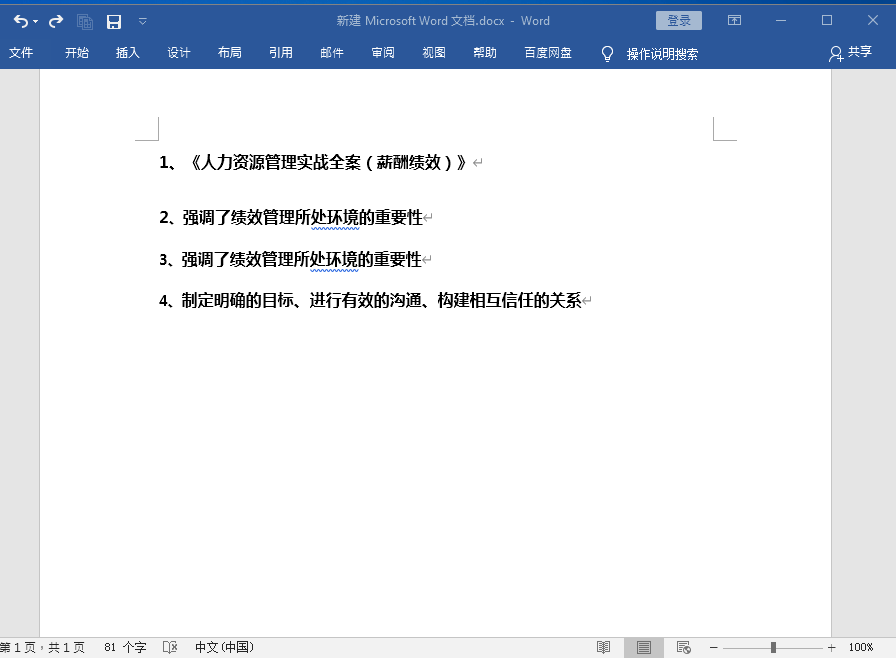Open the 帮助 tab
This screenshot has width=896, height=658.
485,53
